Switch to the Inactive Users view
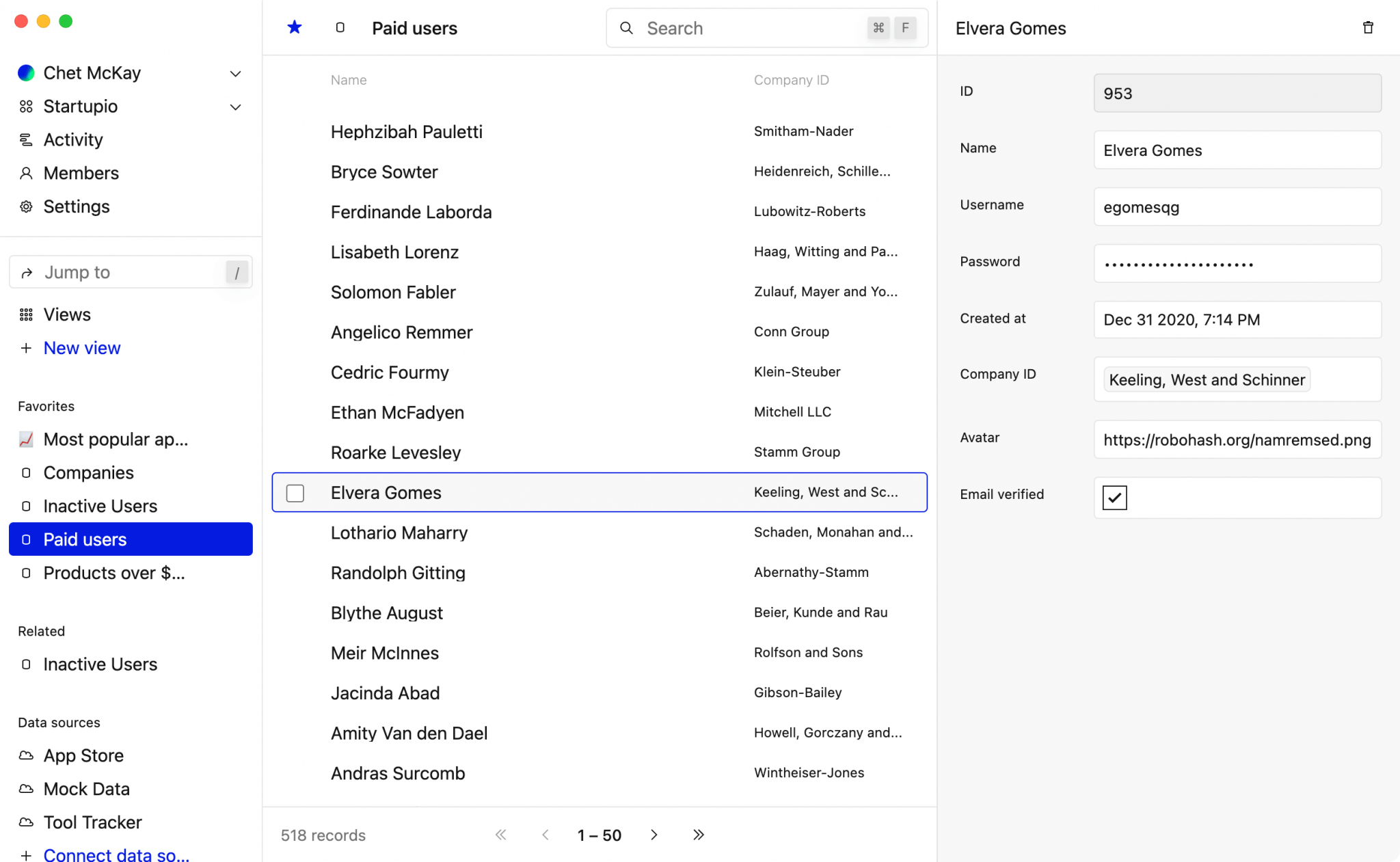 (x=100, y=506)
